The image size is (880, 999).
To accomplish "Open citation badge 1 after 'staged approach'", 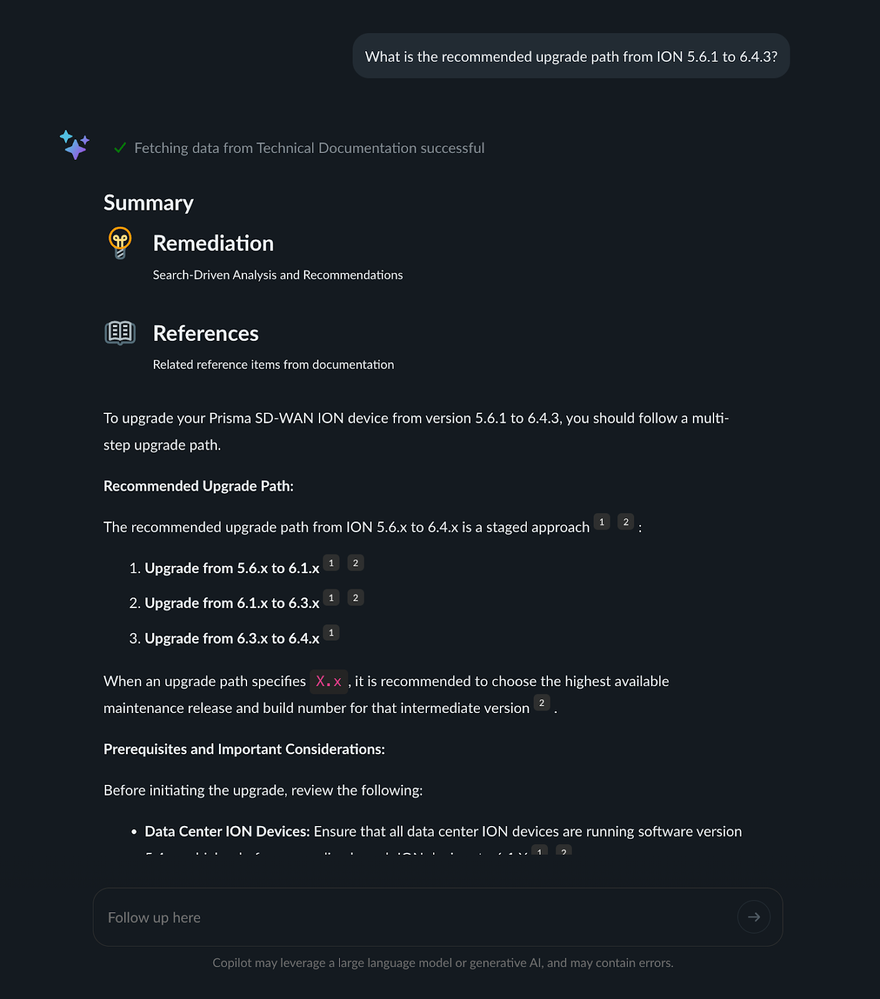I will (x=601, y=521).
